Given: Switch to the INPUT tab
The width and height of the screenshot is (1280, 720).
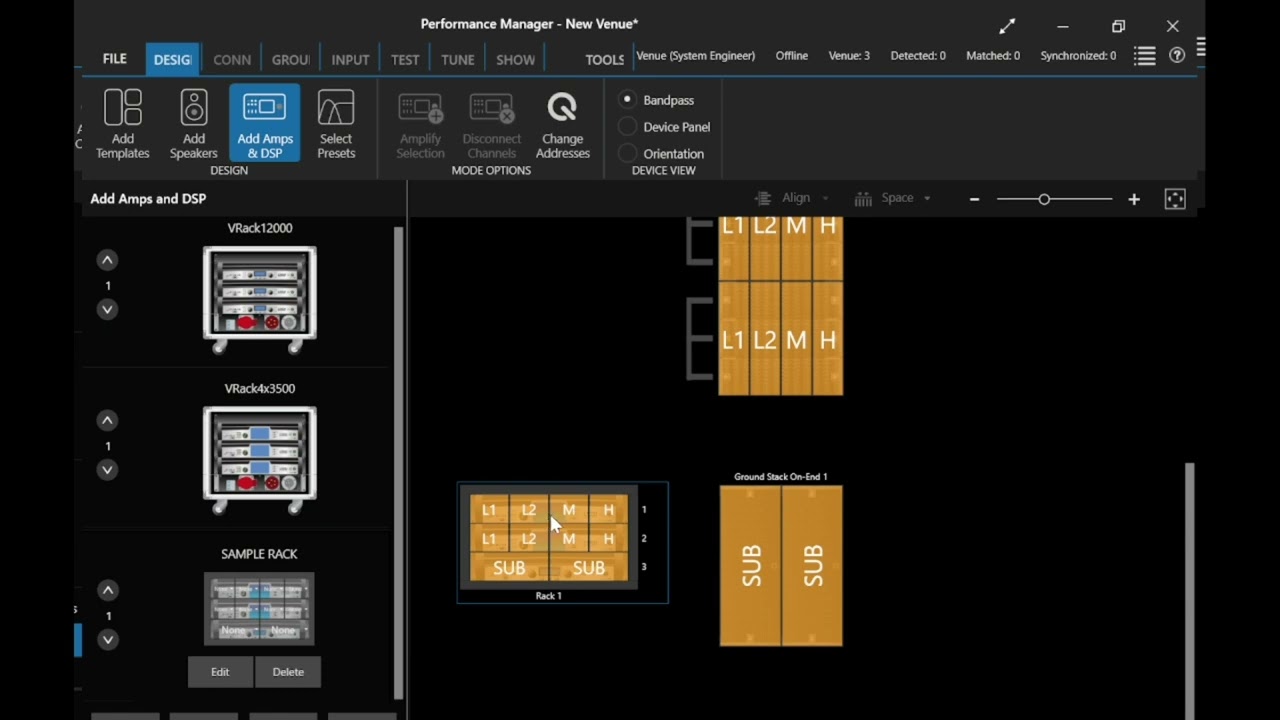Looking at the screenshot, I should [x=350, y=60].
